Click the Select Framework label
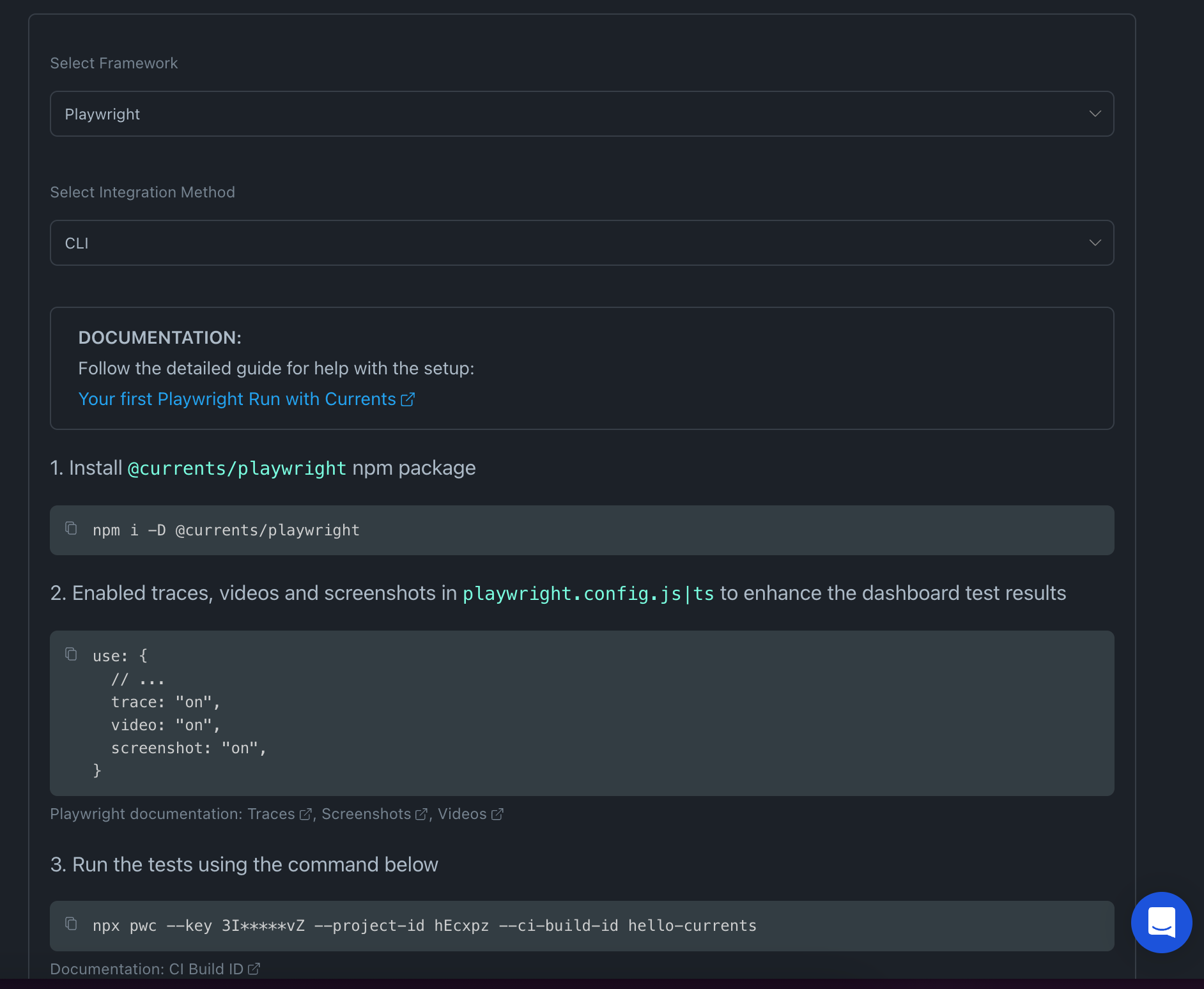The image size is (1204, 989). [x=114, y=63]
